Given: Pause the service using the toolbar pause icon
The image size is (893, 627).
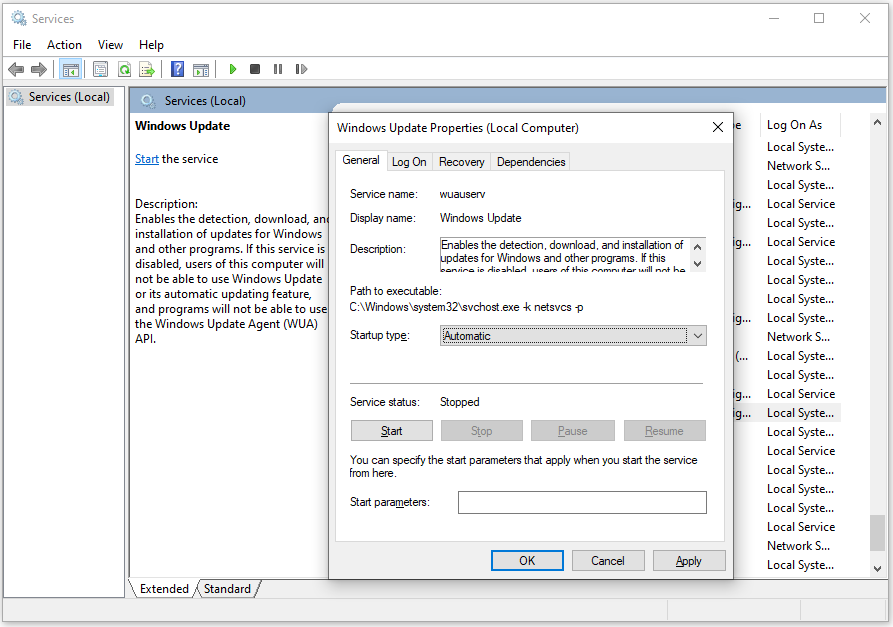Looking at the screenshot, I should 278,69.
